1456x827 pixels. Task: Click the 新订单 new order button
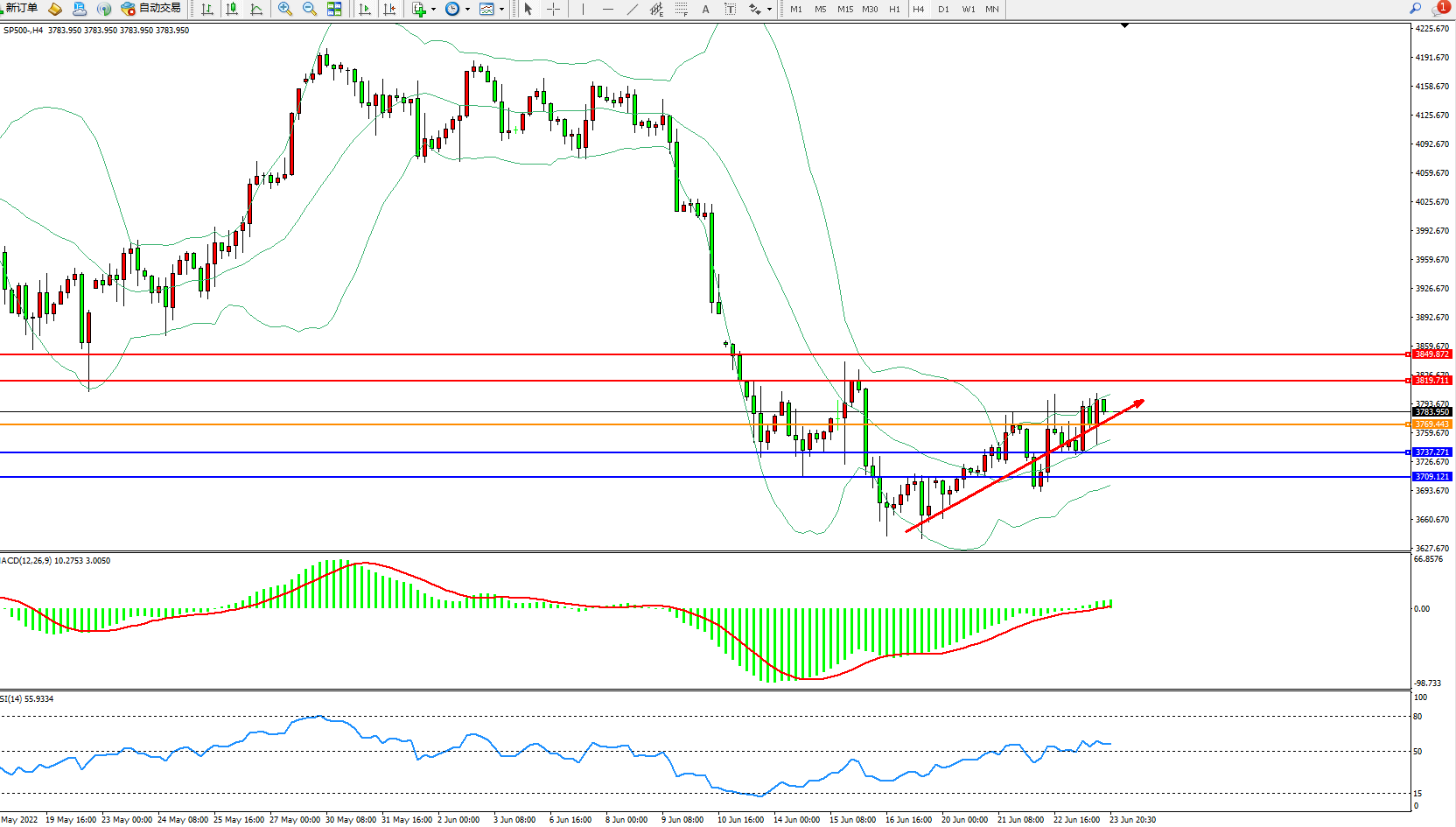pyautogui.click(x=19, y=8)
